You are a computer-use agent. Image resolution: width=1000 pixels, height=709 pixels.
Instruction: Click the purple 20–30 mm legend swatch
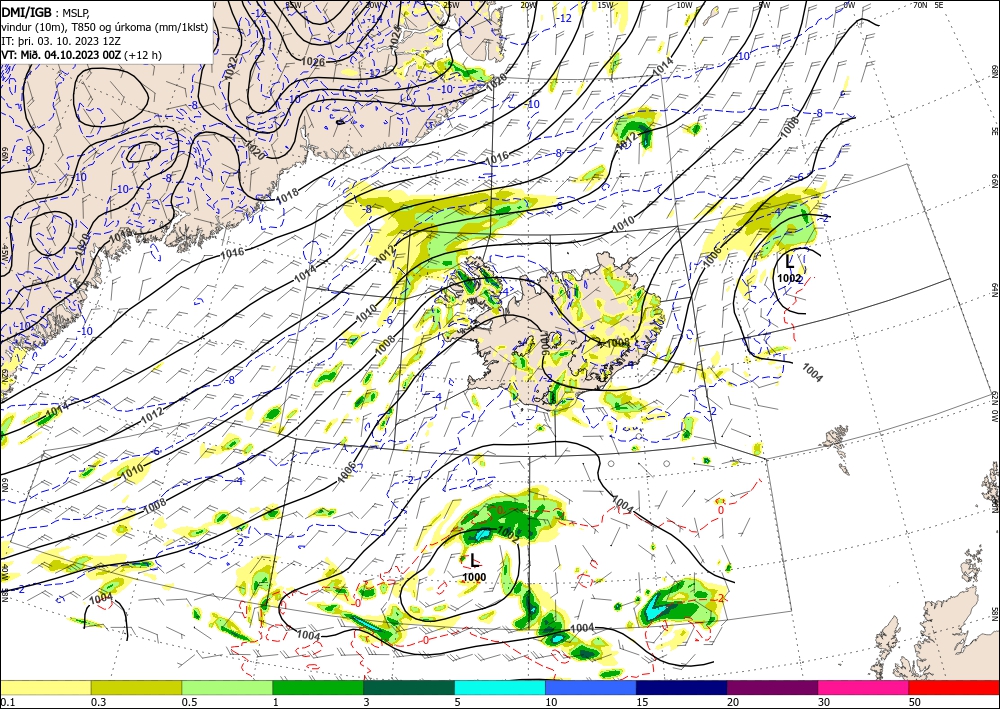(x=772, y=687)
